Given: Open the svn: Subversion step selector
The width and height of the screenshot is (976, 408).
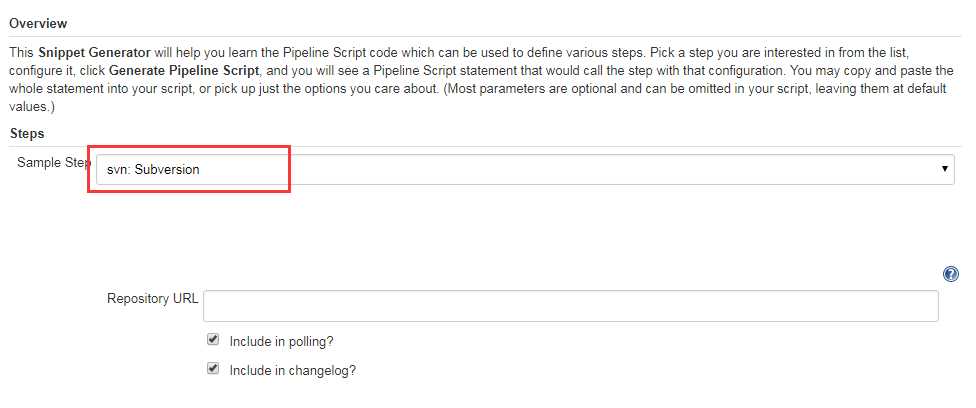Looking at the screenshot, I should [525, 169].
